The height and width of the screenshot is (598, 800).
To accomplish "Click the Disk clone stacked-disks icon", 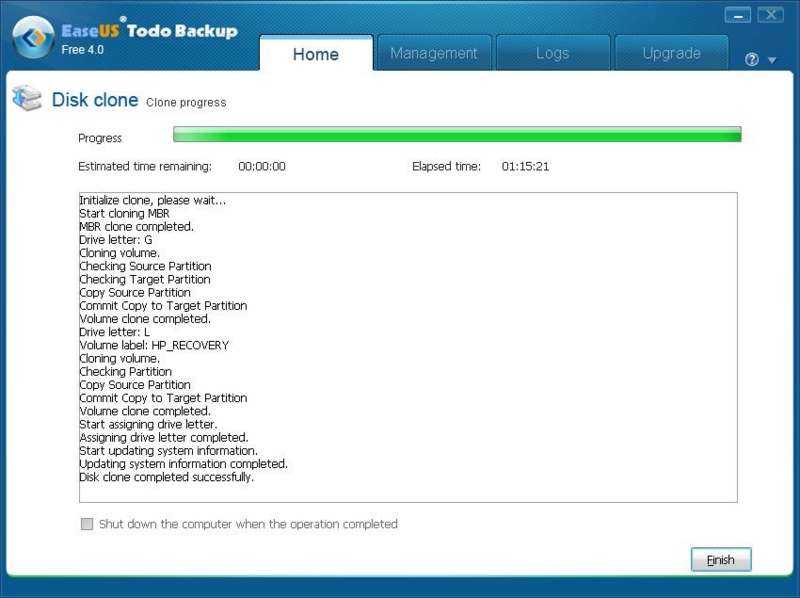I will [28, 98].
